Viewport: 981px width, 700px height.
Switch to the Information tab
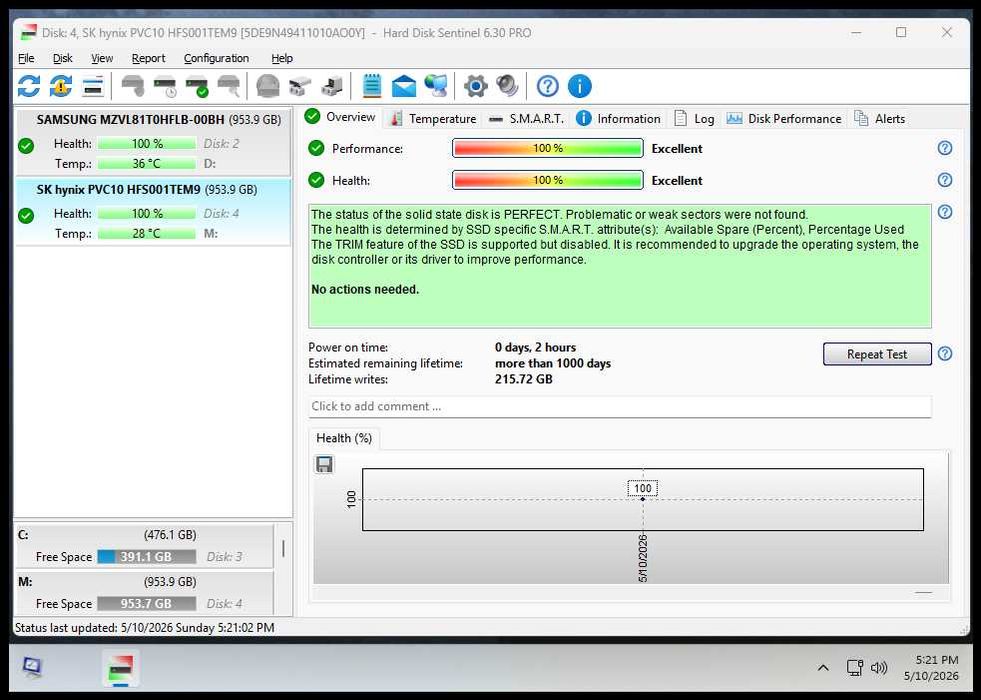coord(618,119)
